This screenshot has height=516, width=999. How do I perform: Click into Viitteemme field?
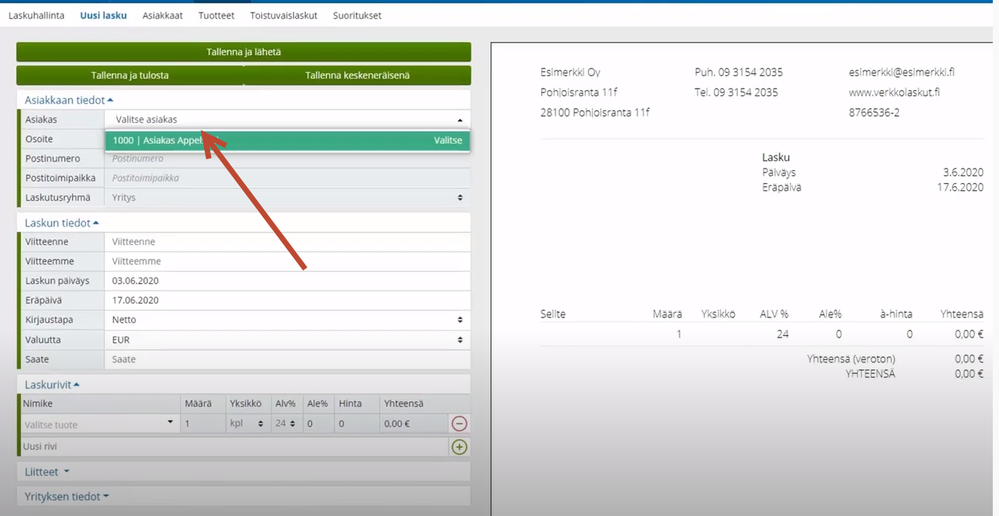pyautogui.click(x=287, y=261)
